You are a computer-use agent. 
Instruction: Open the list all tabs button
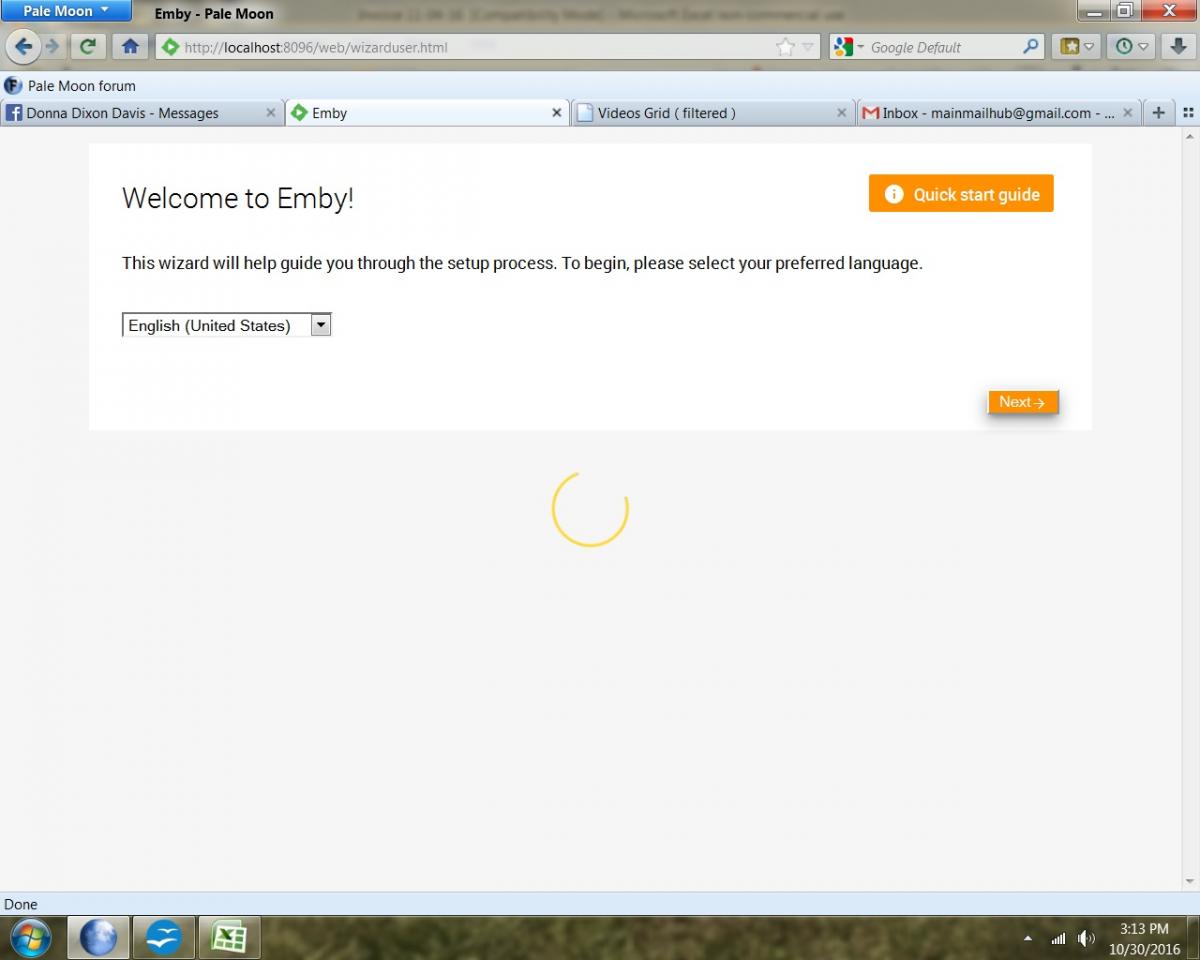tap(1188, 113)
